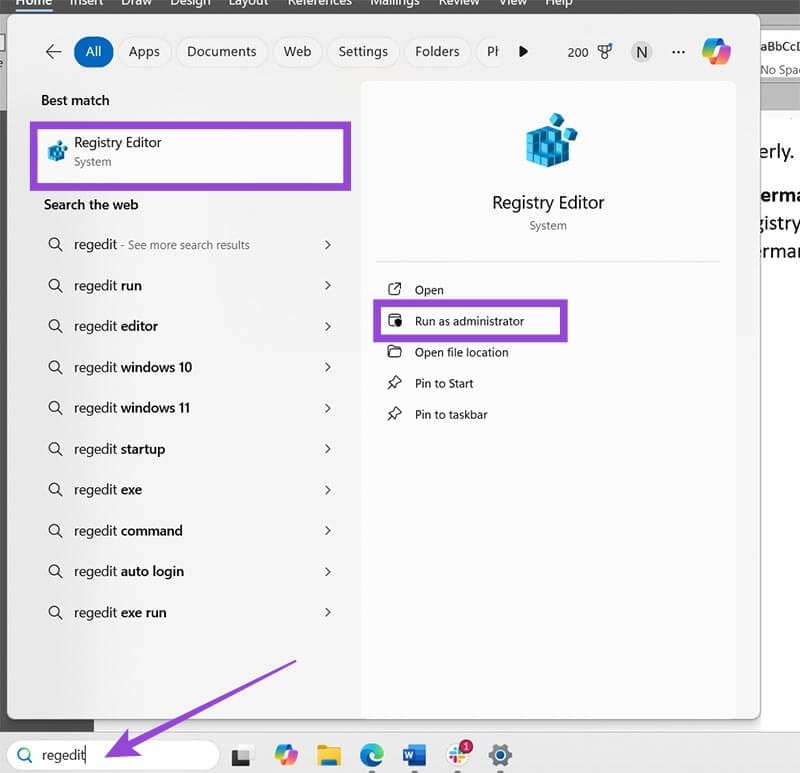800x773 pixels.
Task: Click search magnifier icon beside 'regedit editor'
Action: pos(55,326)
